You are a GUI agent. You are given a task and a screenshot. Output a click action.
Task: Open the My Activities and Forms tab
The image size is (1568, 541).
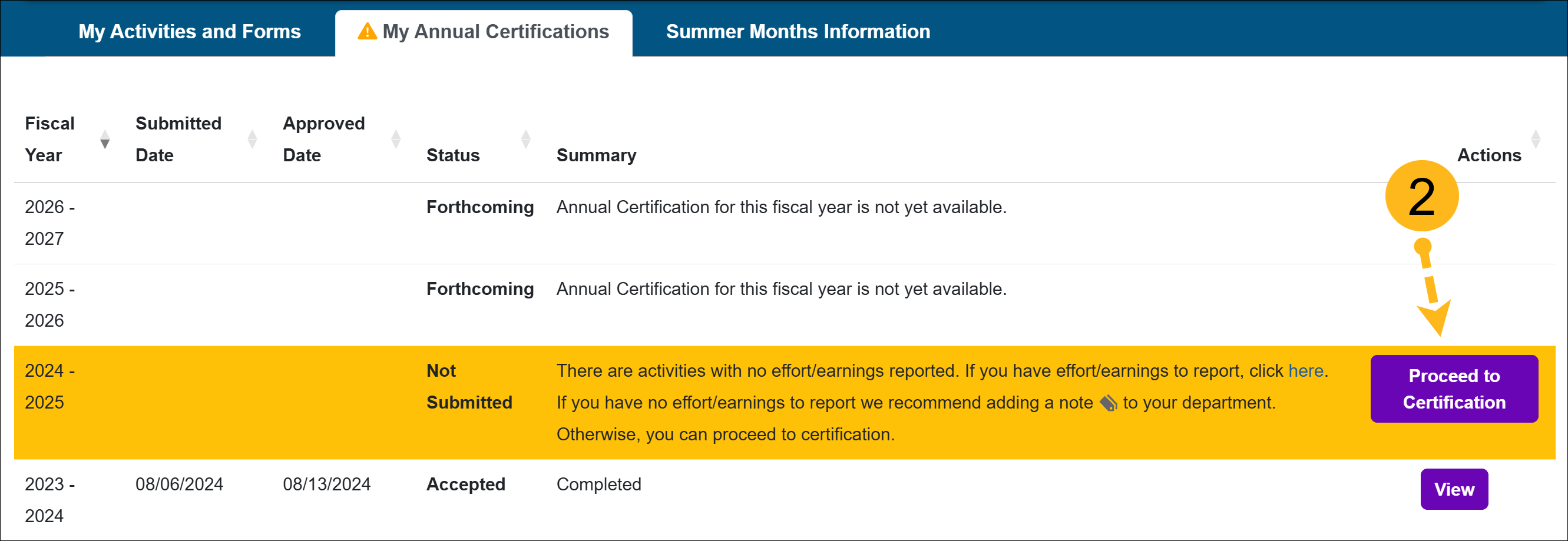point(189,32)
